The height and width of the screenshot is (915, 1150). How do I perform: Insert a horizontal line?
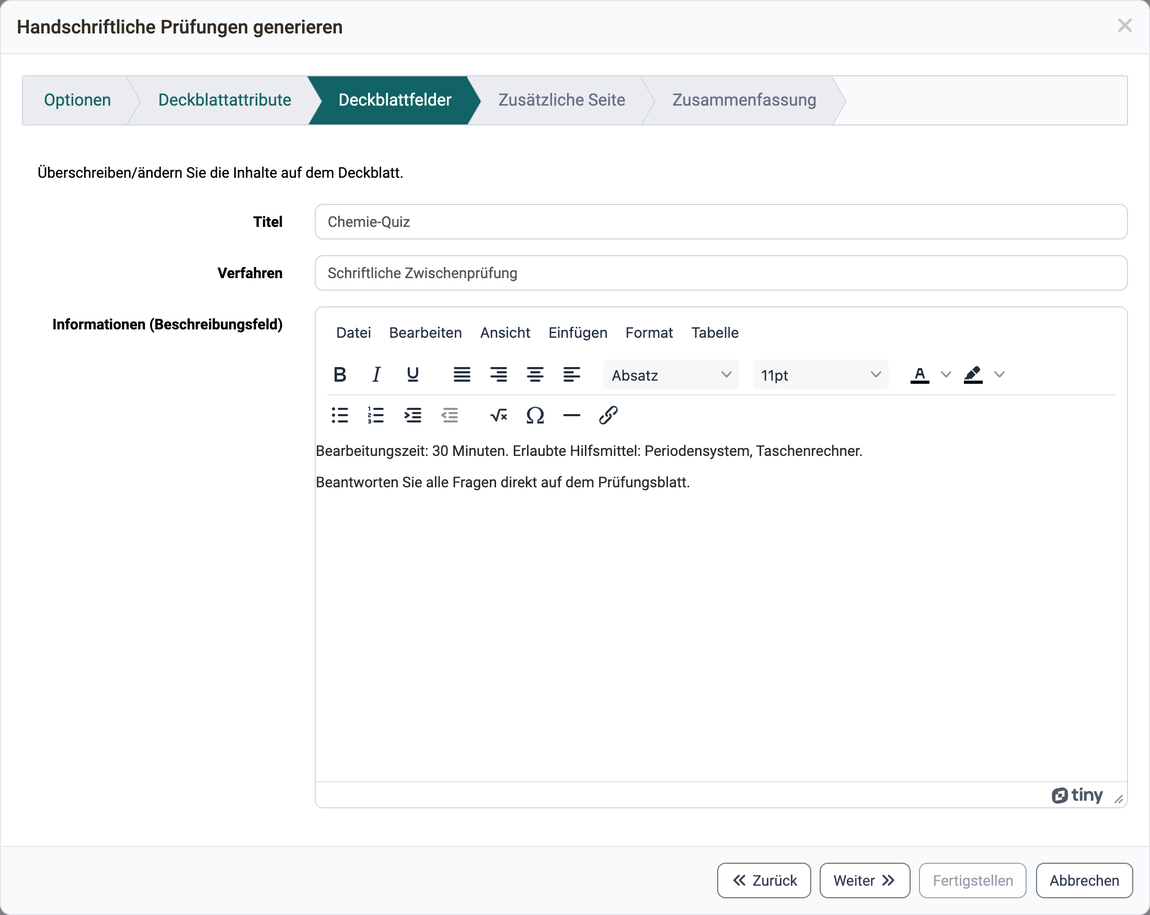point(572,416)
